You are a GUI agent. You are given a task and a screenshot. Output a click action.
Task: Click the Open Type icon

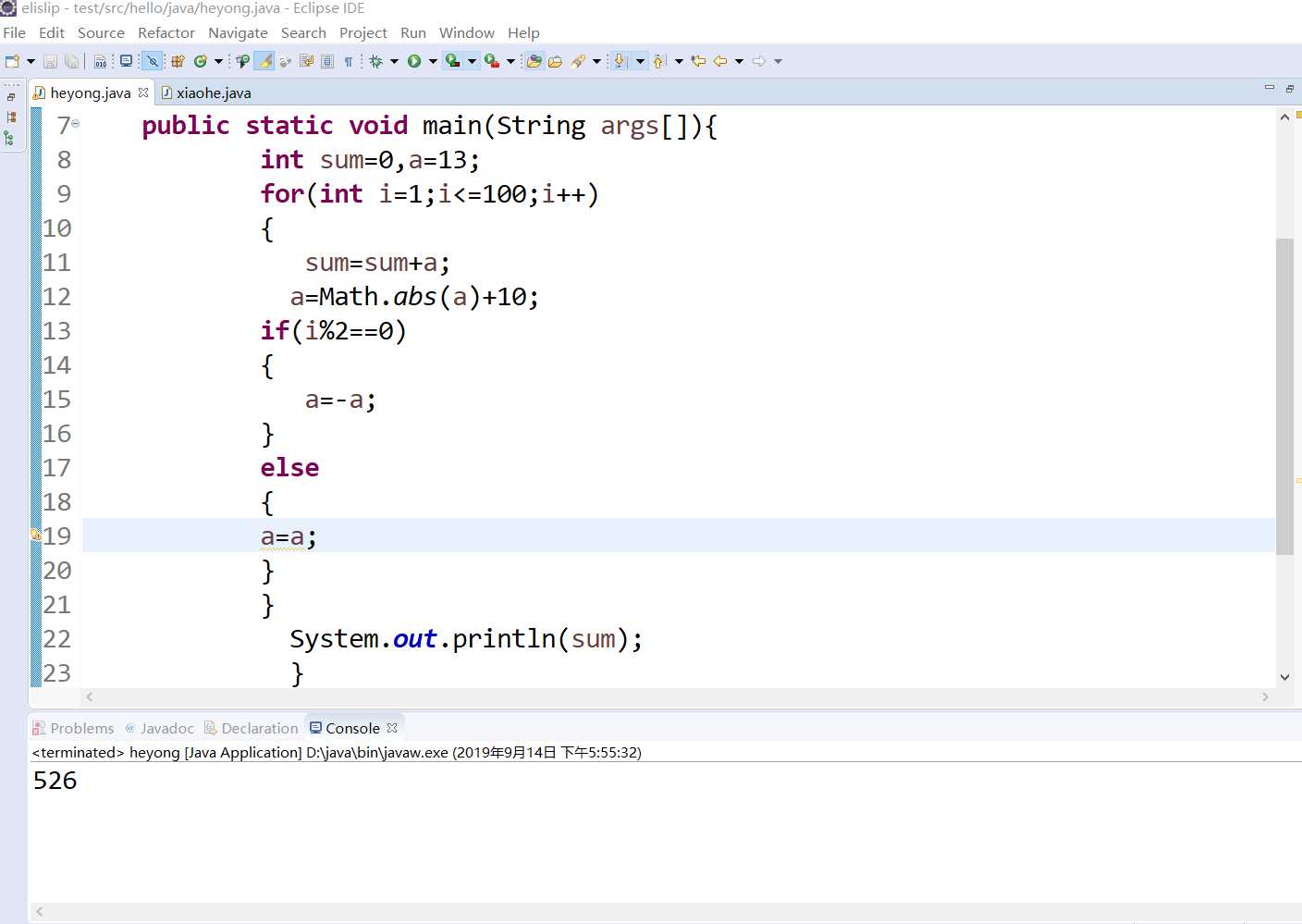coord(243,61)
